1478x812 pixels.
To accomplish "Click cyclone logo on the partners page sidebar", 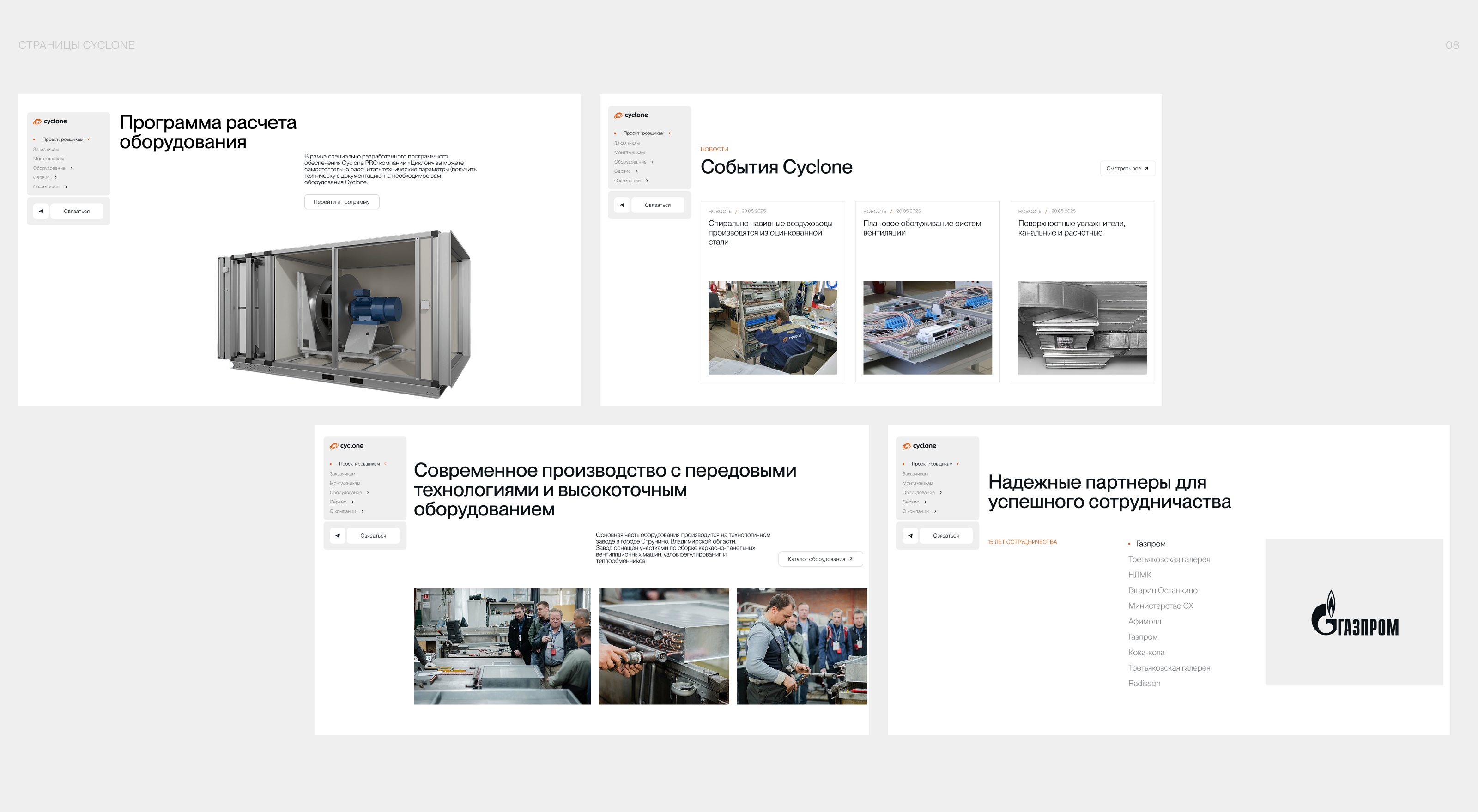I will tap(919, 446).
